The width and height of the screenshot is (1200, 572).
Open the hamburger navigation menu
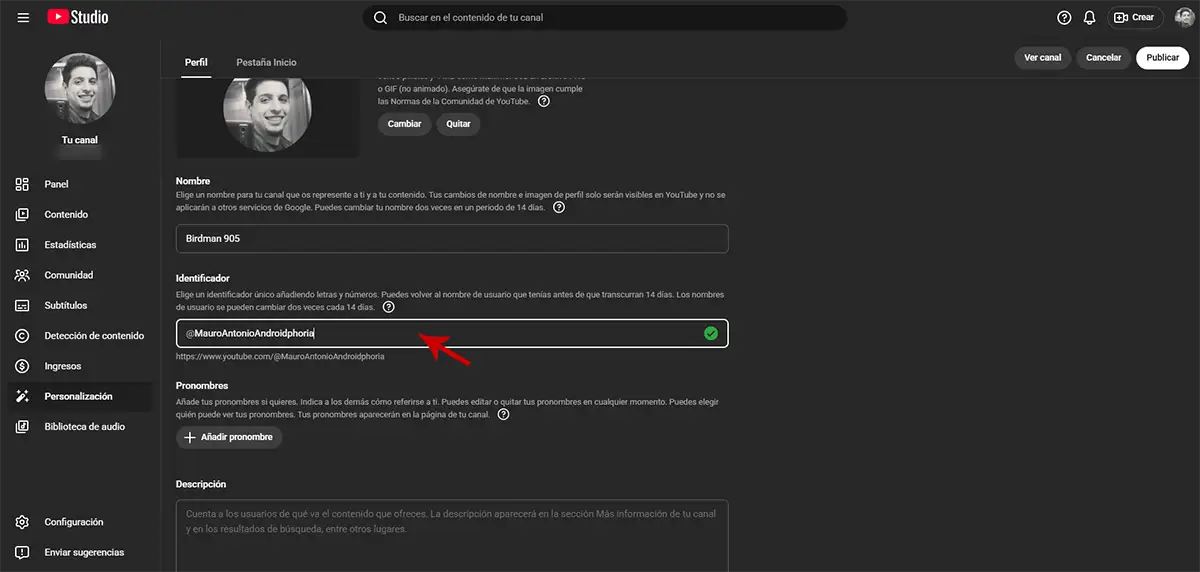click(x=23, y=17)
